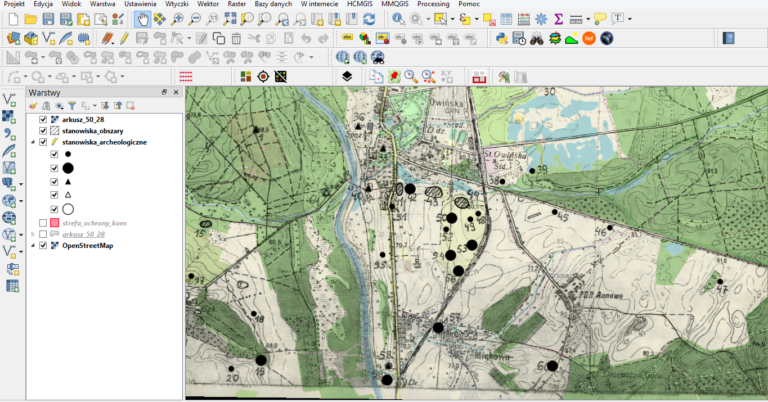768x402 pixels.
Task: Refresh the map canvas
Action: coord(369,19)
